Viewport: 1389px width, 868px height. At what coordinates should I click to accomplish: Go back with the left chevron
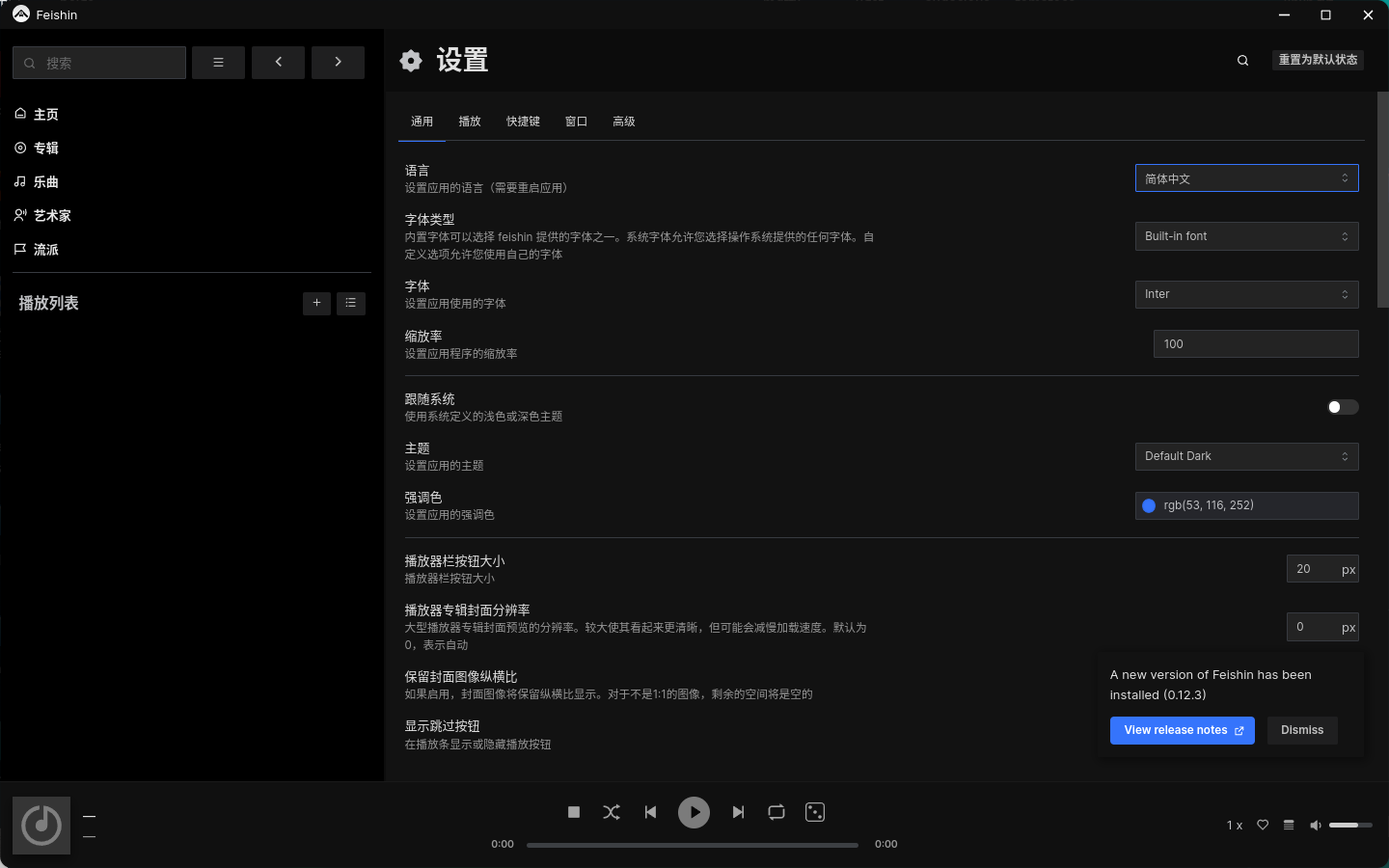[278, 63]
